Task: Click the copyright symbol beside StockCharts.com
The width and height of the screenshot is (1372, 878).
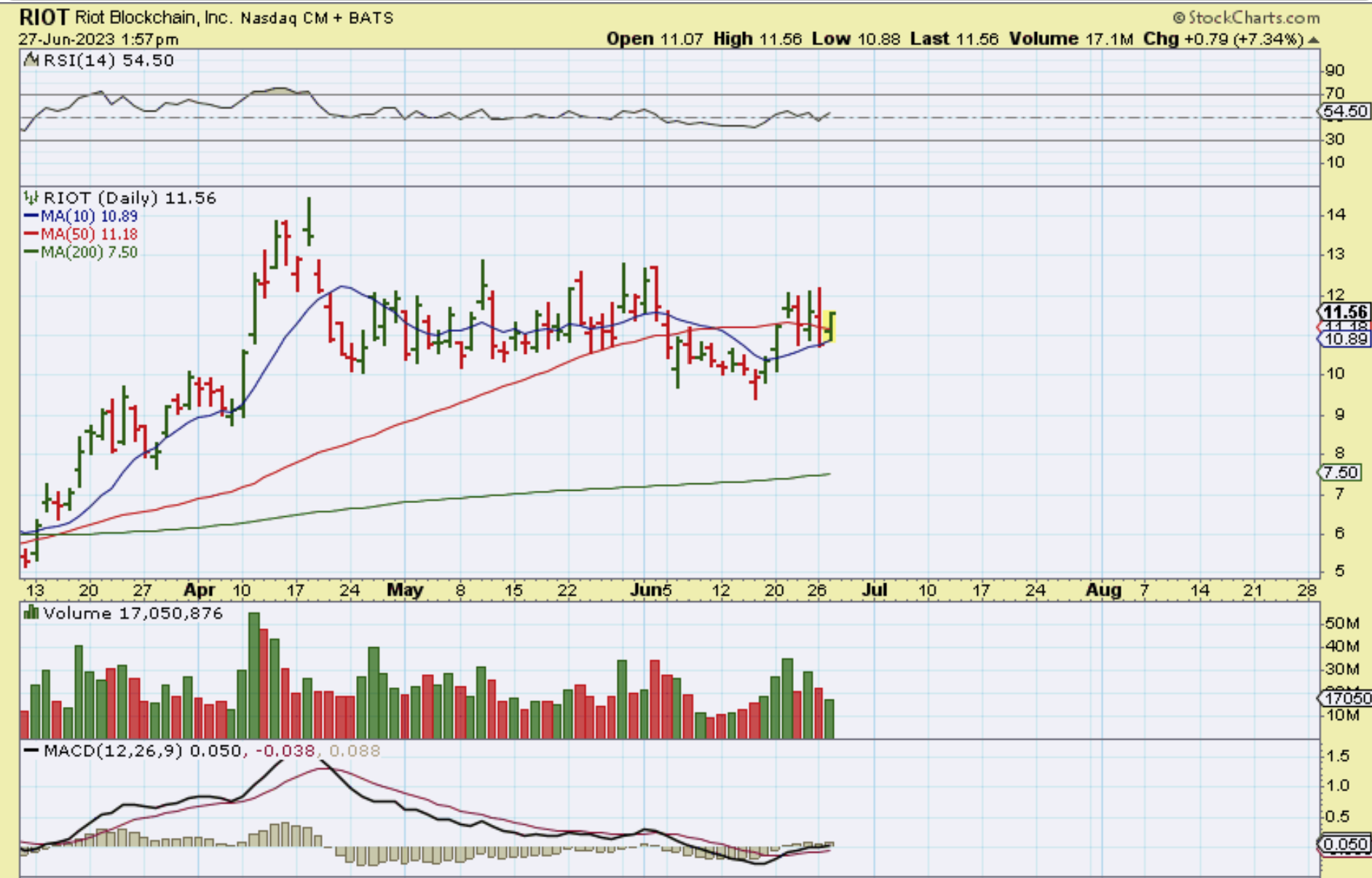Action: pyautogui.click(x=1179, y=17)
